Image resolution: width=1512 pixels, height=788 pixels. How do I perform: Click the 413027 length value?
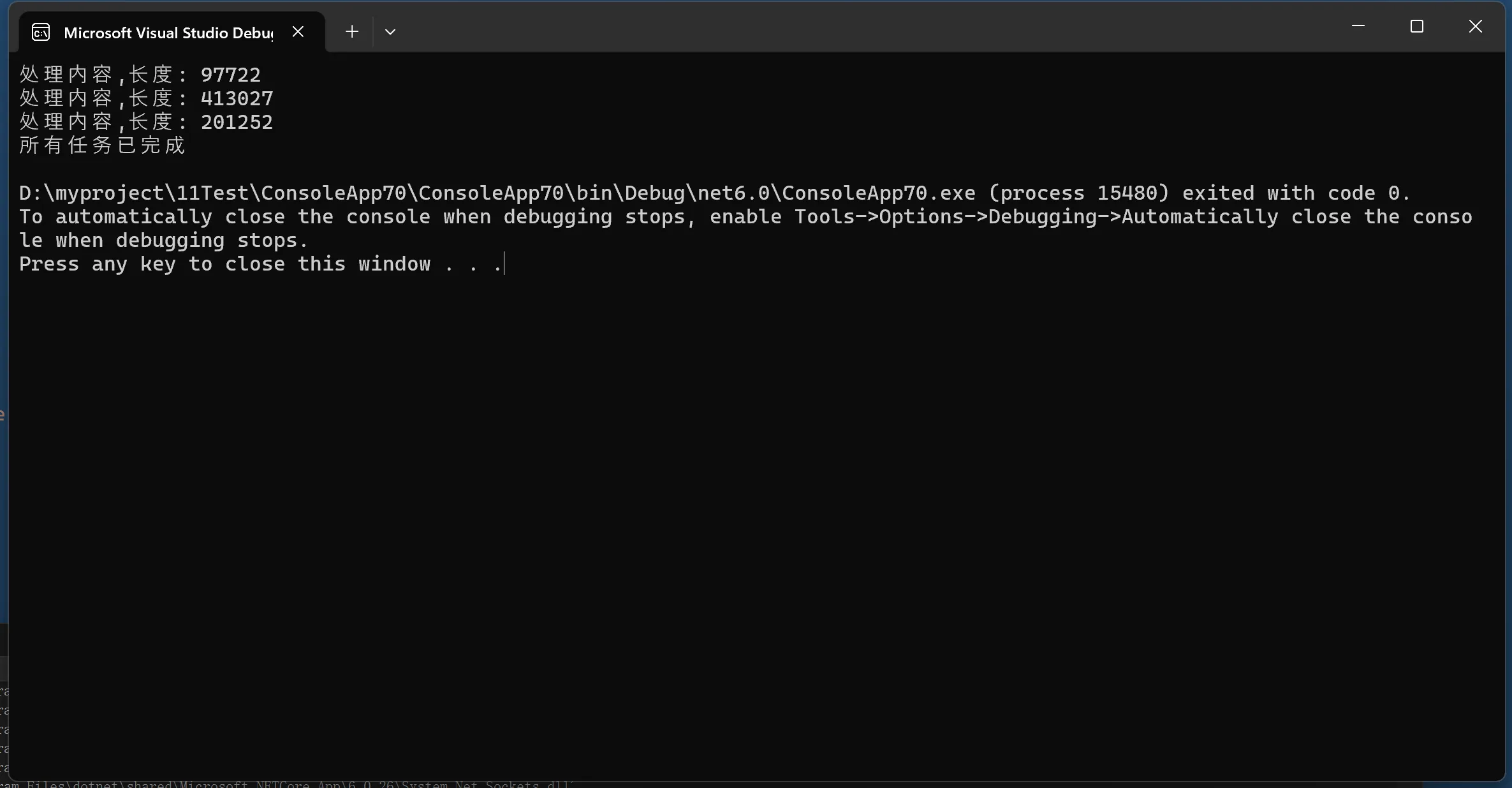click(x=237, y=98)
